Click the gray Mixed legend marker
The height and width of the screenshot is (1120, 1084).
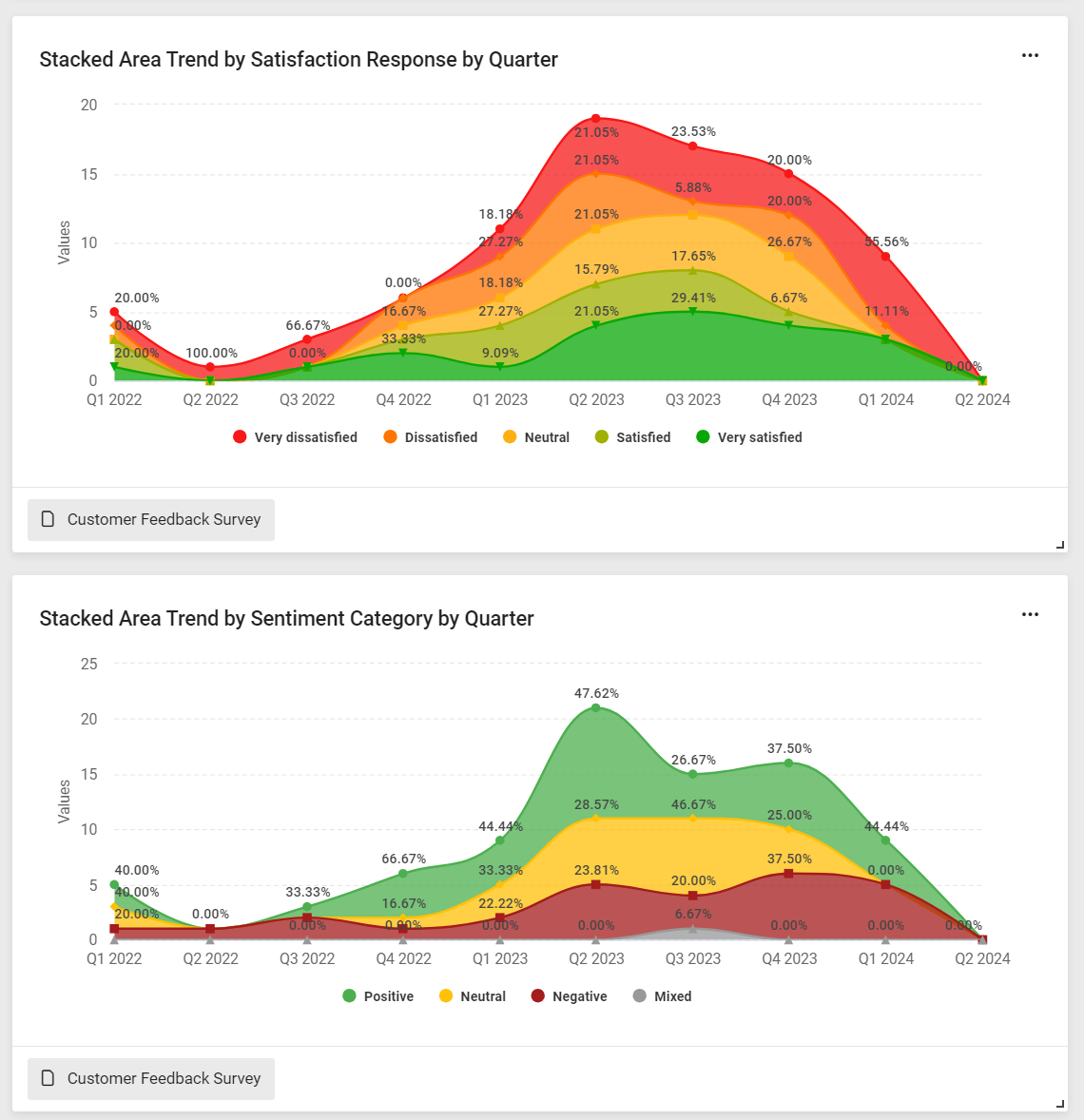640,995
